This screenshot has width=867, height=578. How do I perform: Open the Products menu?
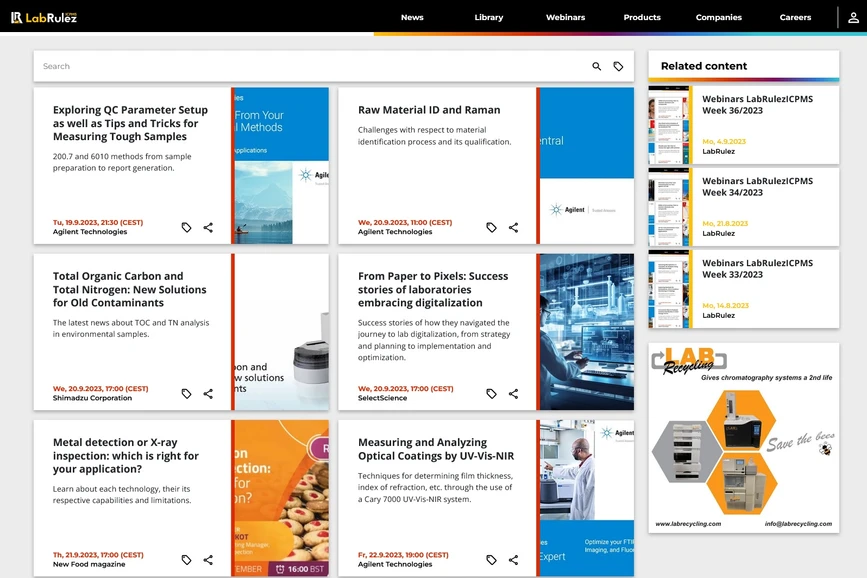642,17
